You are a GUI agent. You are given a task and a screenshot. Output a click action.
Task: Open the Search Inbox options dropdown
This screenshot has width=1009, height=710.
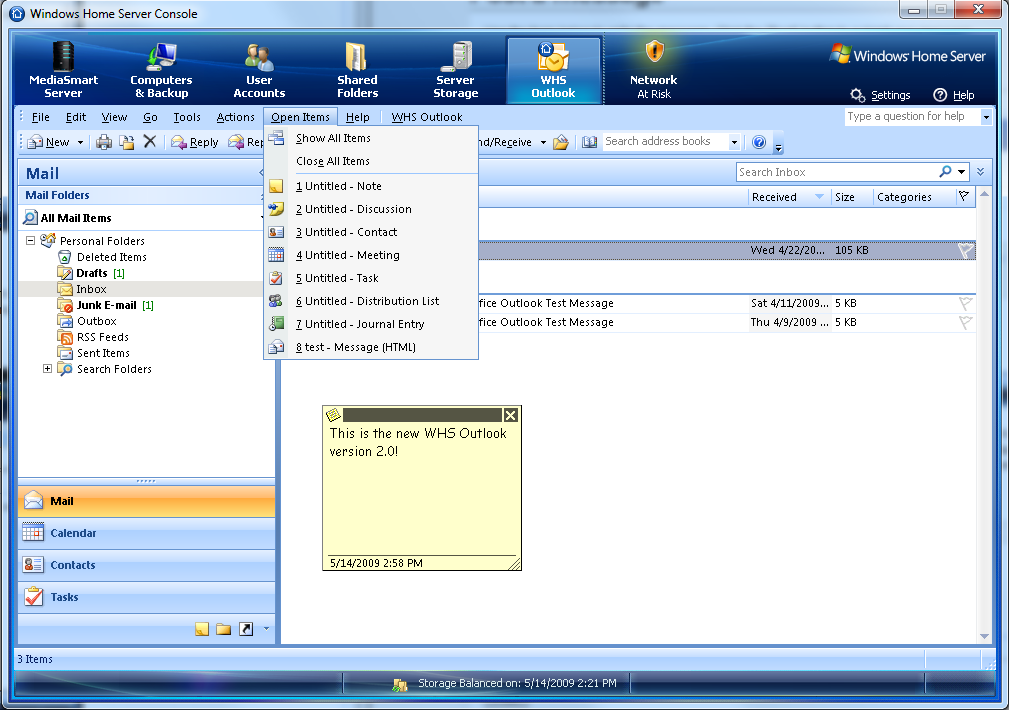[x=961, y=172]
